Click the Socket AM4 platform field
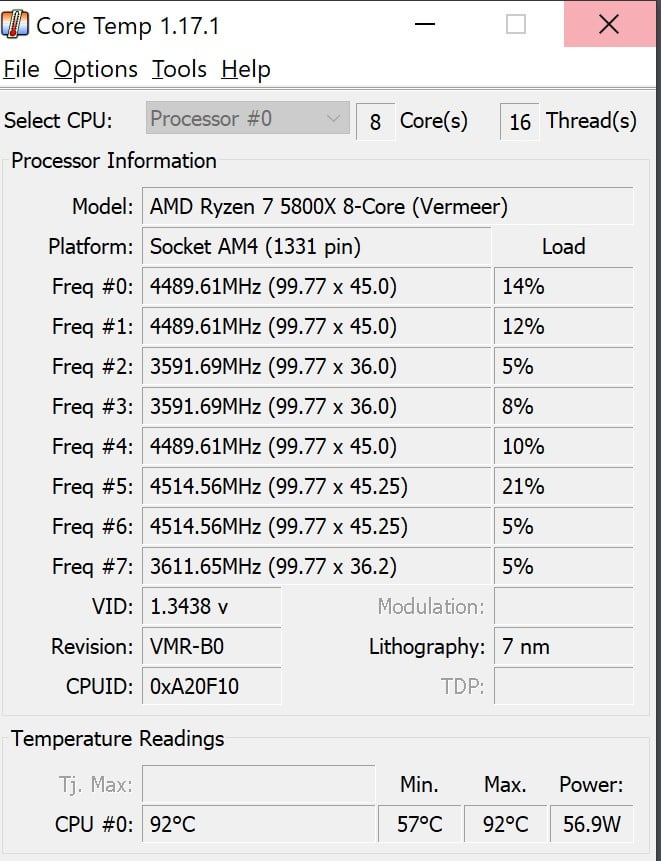 click(316, 247)
